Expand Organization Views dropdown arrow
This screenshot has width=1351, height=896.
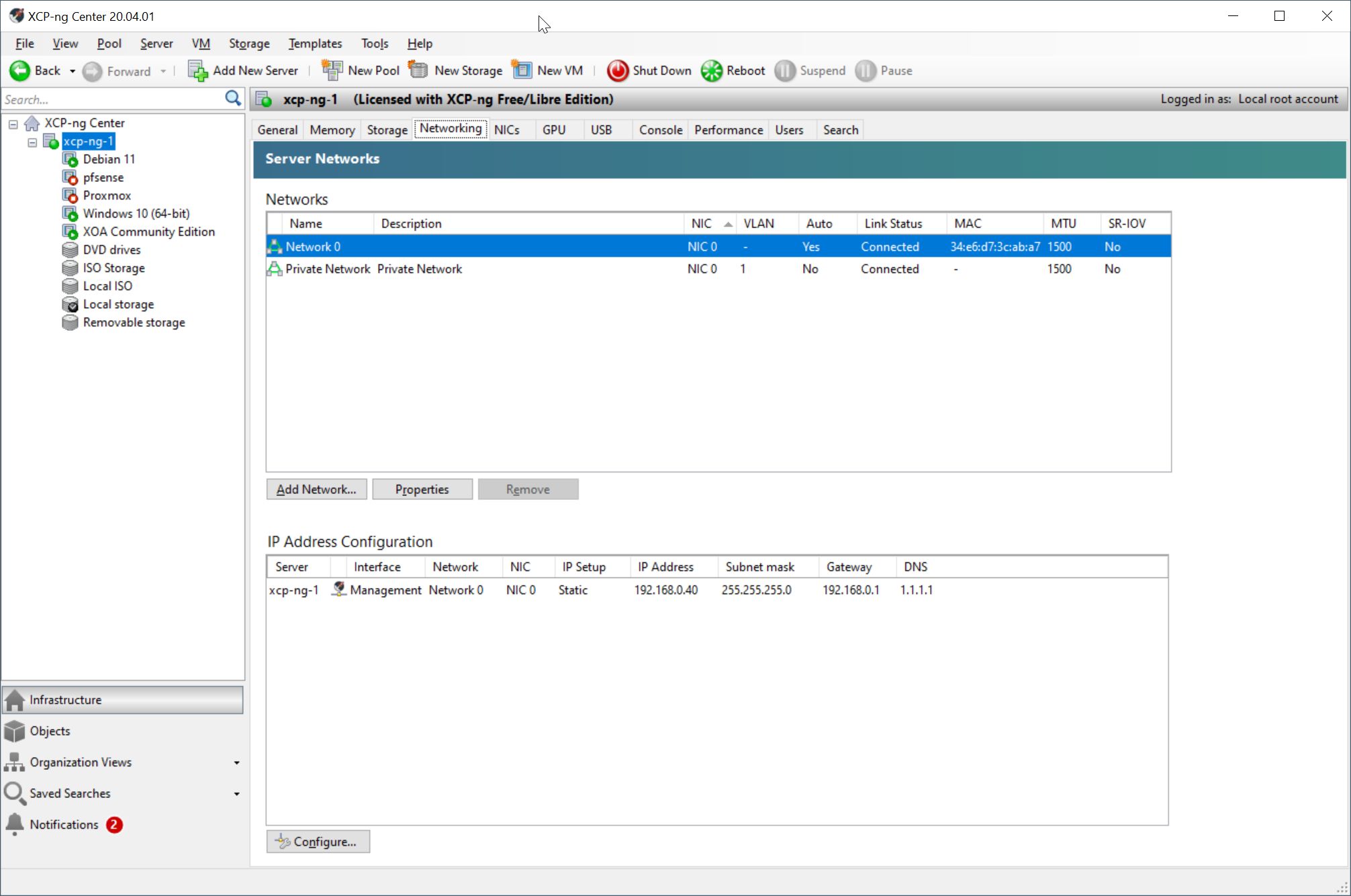pyautogui.click(x=236, y=762)
